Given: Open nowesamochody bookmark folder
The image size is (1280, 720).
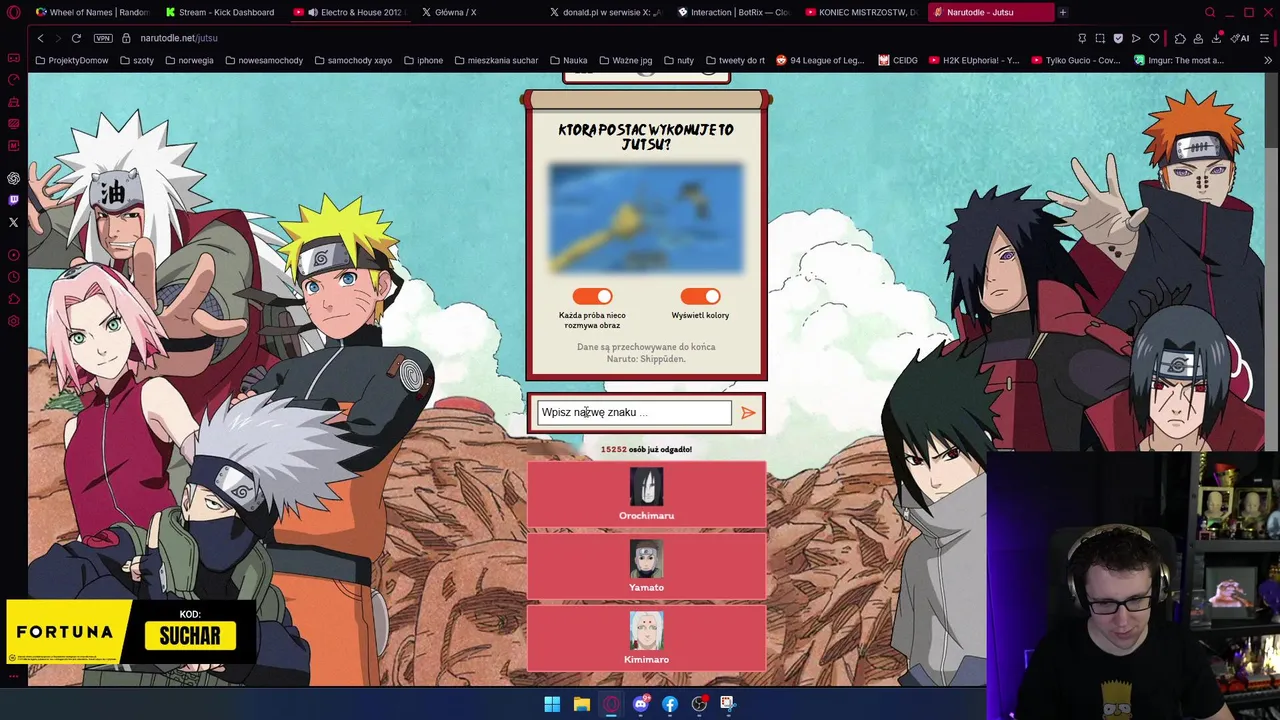Looking at the screenshot, I should (264, 60).
